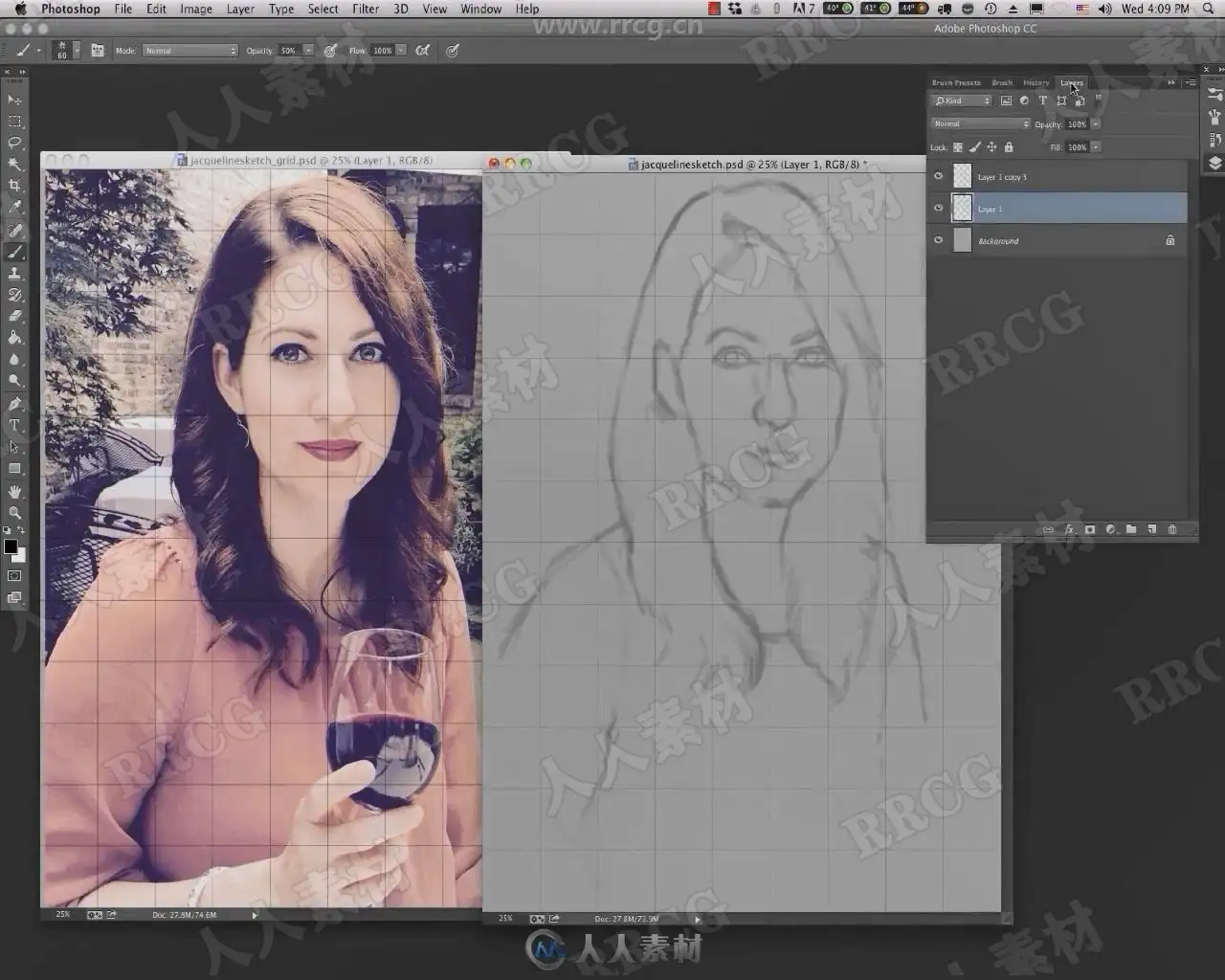
Task: Open the volume control in menu bar
Action: click(x=1104, y=9)
